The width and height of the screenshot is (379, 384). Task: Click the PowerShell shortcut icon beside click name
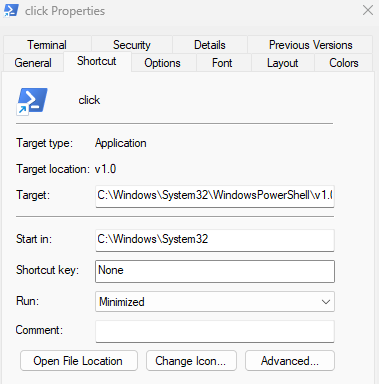pyautogui.click(x=32, y=101)
